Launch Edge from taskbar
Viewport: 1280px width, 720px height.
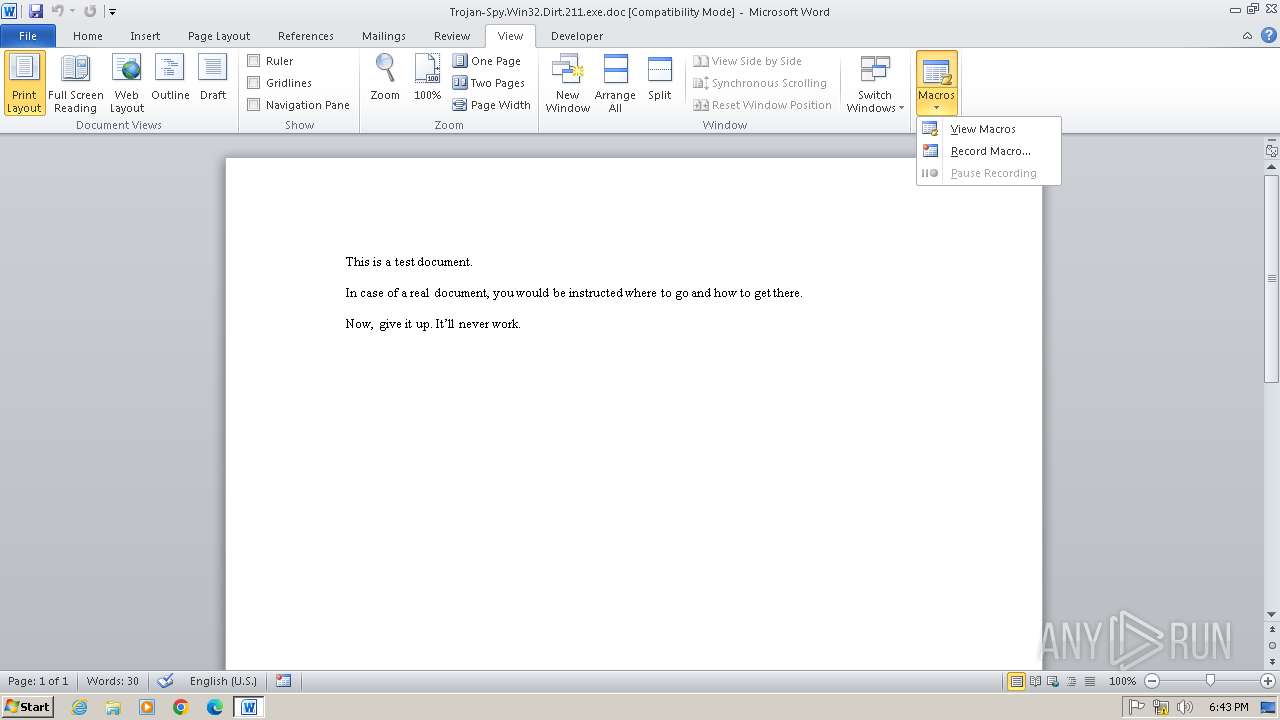(215, 707)
